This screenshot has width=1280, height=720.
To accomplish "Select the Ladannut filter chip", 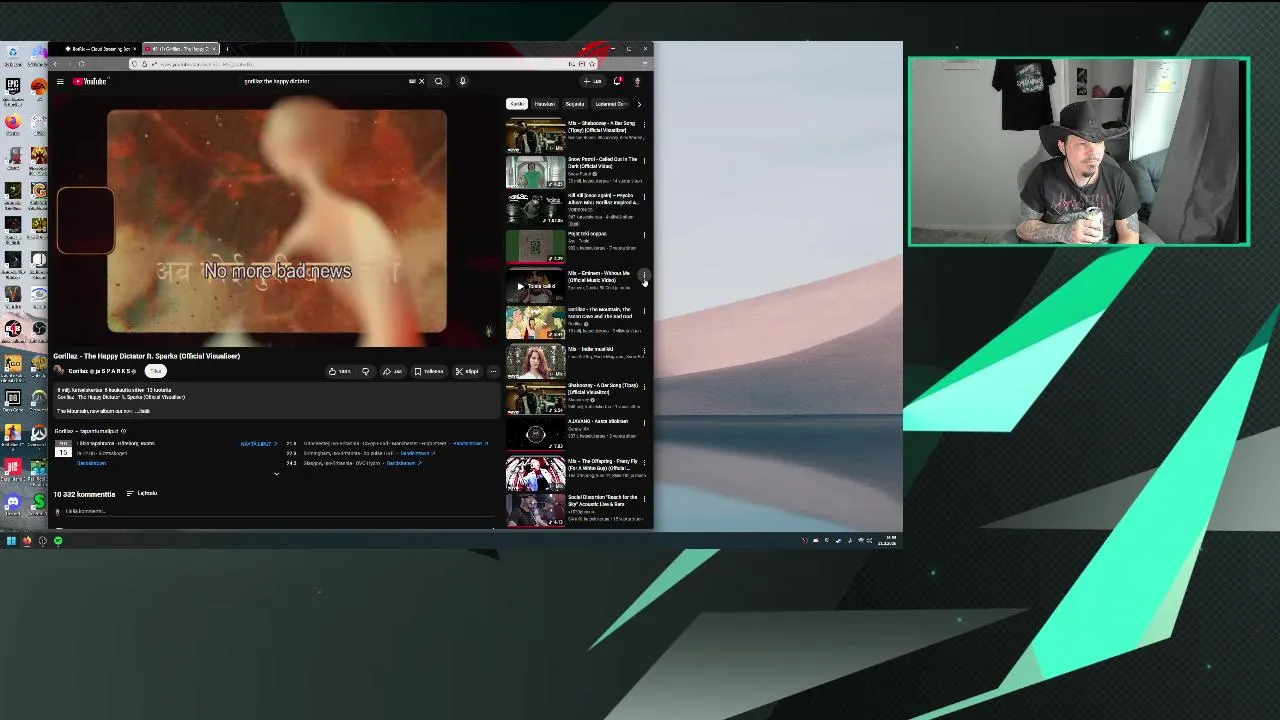I will point(611,104).
